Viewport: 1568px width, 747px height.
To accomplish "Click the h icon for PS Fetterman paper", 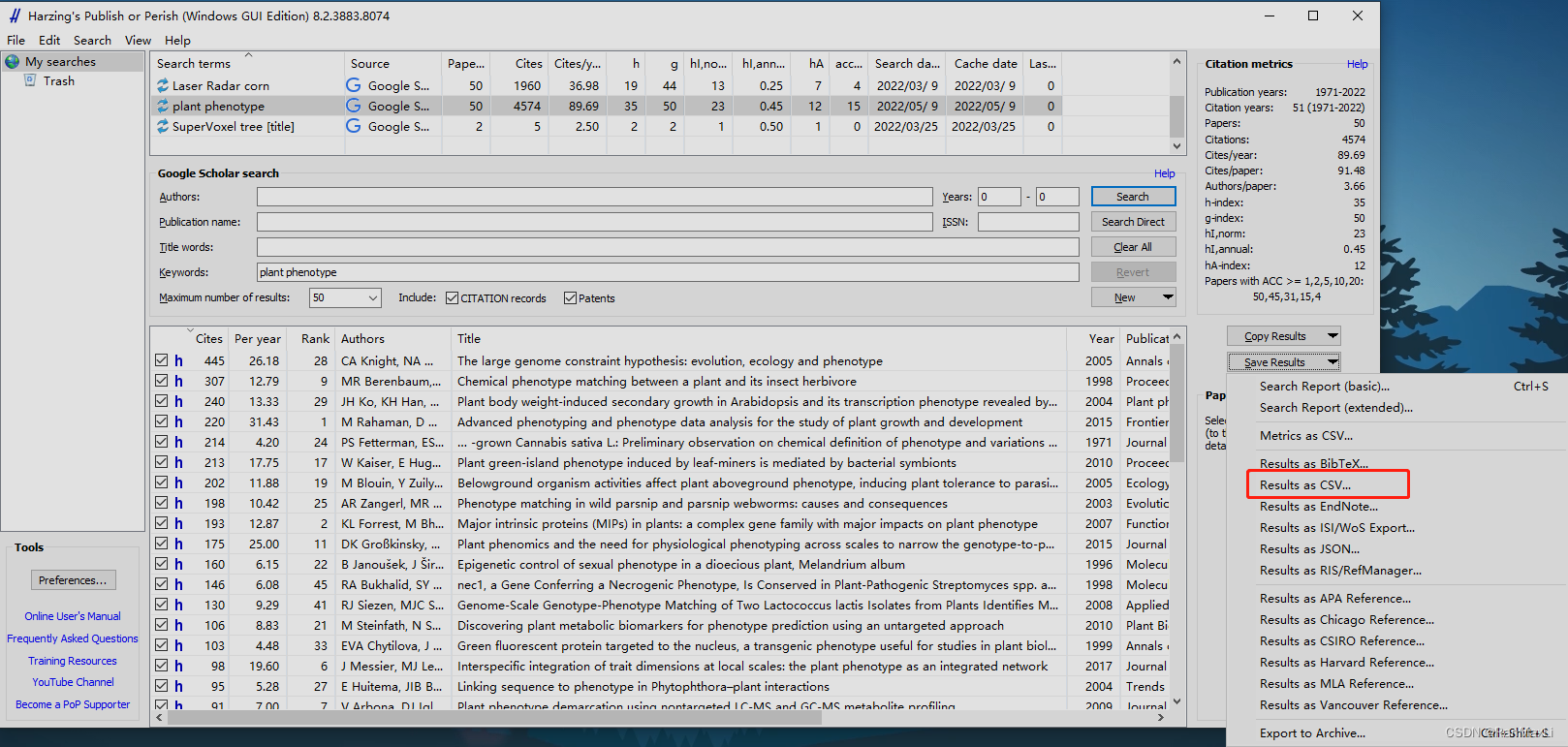I will tap(178, 442).
